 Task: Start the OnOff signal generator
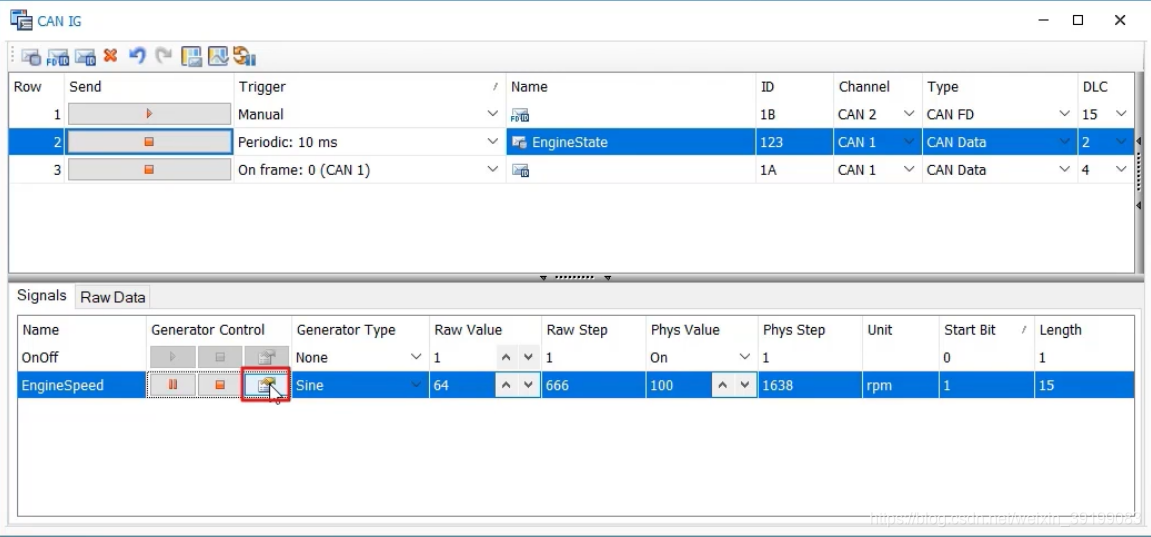click(x=173, y=357)
